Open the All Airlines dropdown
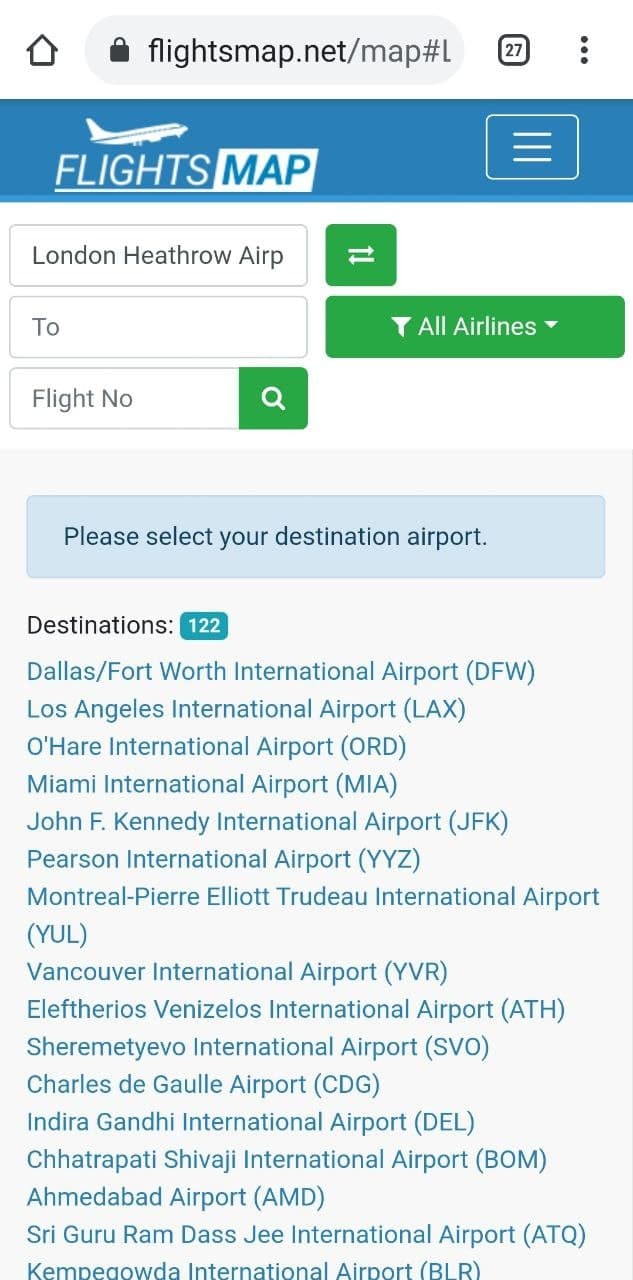This screenshot has height=1280, width=633. [475, 326]
